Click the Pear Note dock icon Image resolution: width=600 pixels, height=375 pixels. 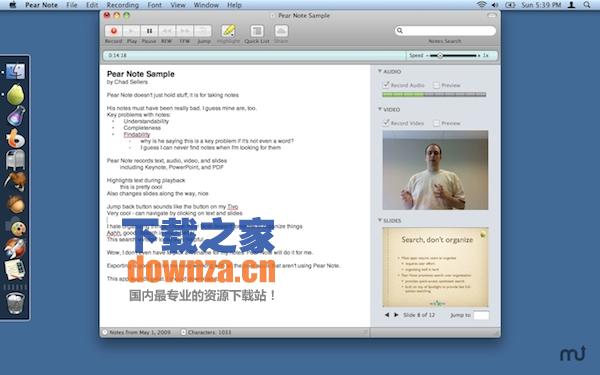pos(15,94)
